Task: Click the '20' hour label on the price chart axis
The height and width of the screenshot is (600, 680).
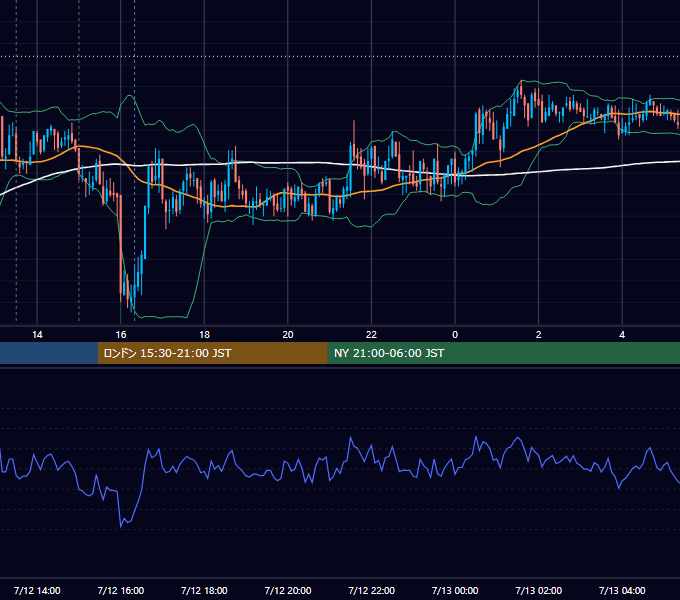Action: coord(288,335)
